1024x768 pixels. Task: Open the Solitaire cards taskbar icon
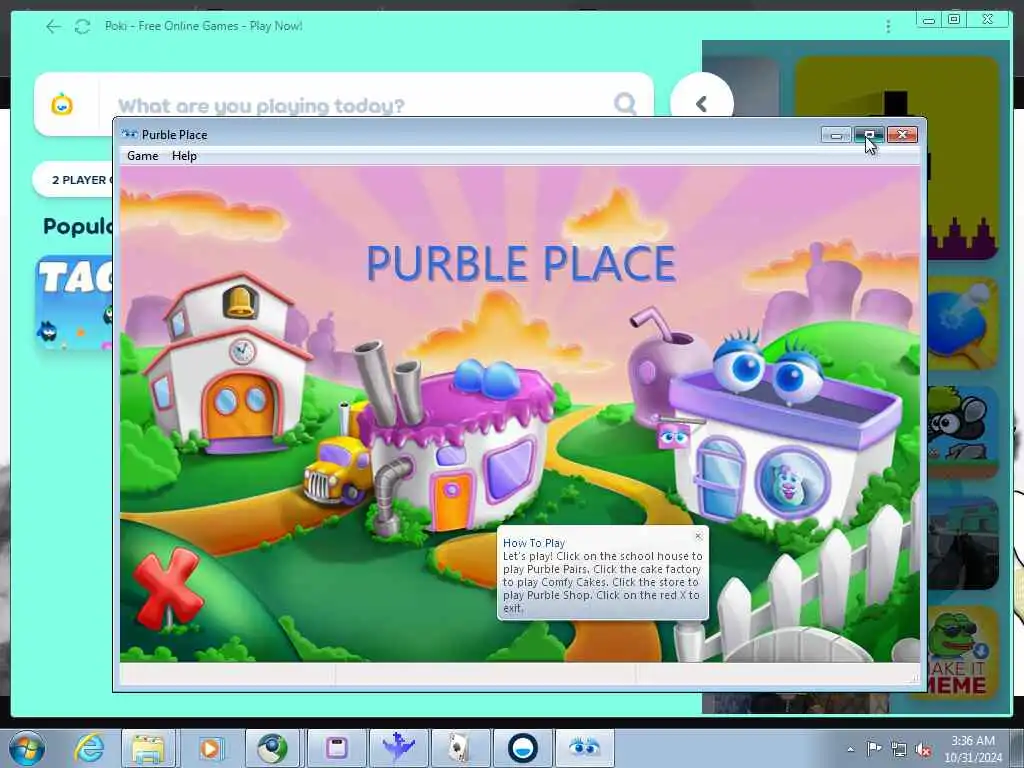point(460,748)
